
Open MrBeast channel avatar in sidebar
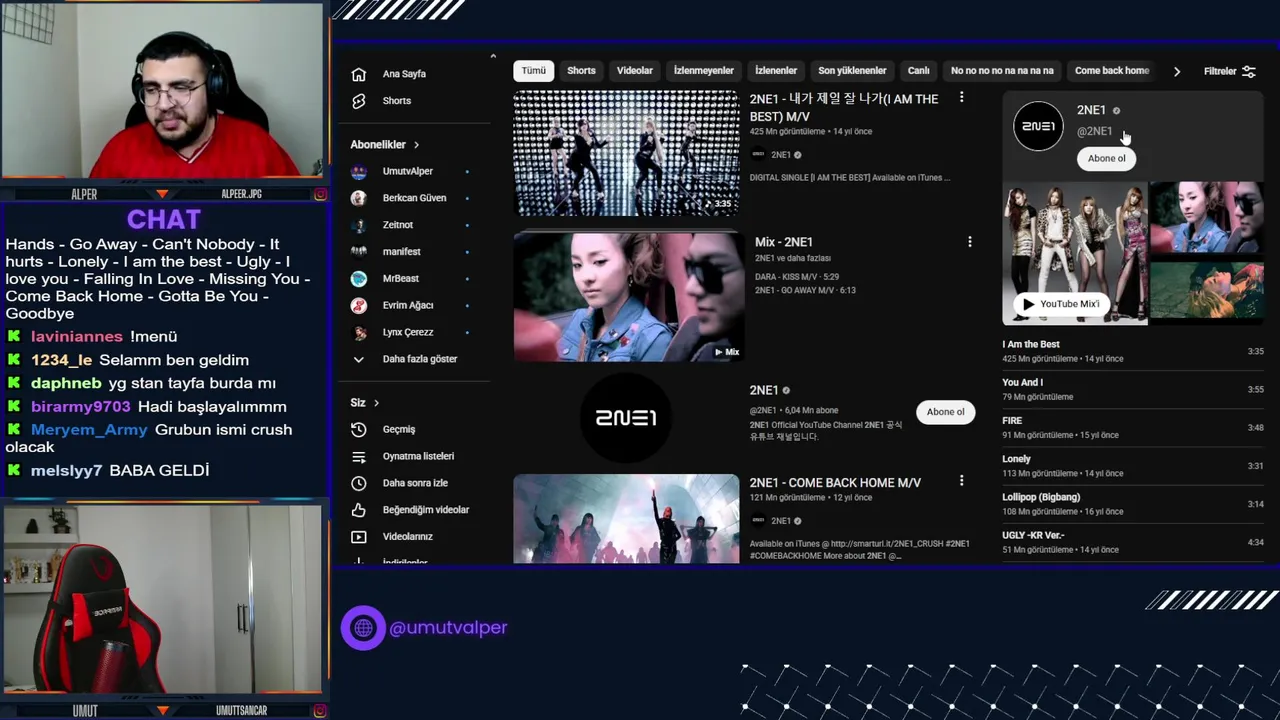click(359, 279)
